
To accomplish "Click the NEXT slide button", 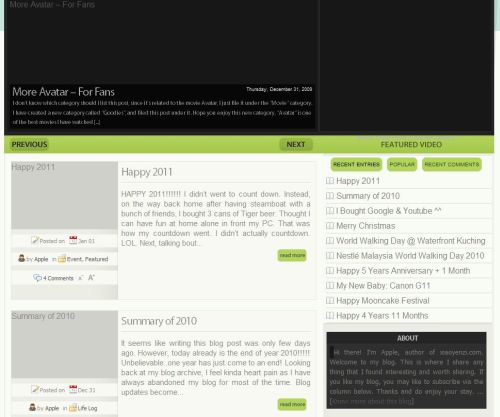I will [296, 144].
